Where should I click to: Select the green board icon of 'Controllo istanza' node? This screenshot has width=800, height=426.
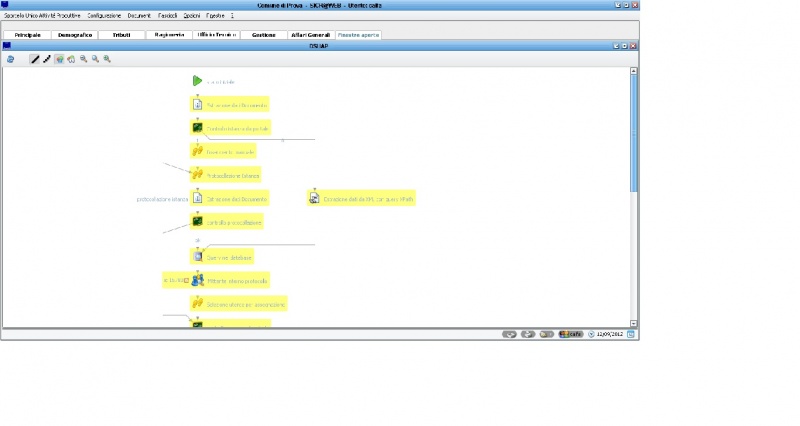click(197, 128)
